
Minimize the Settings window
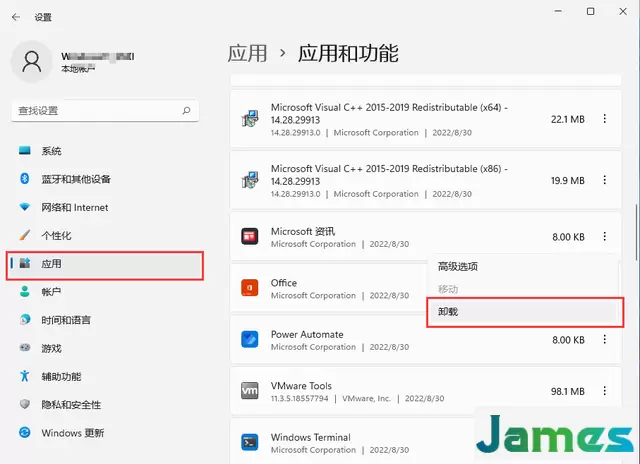point(558,11)
